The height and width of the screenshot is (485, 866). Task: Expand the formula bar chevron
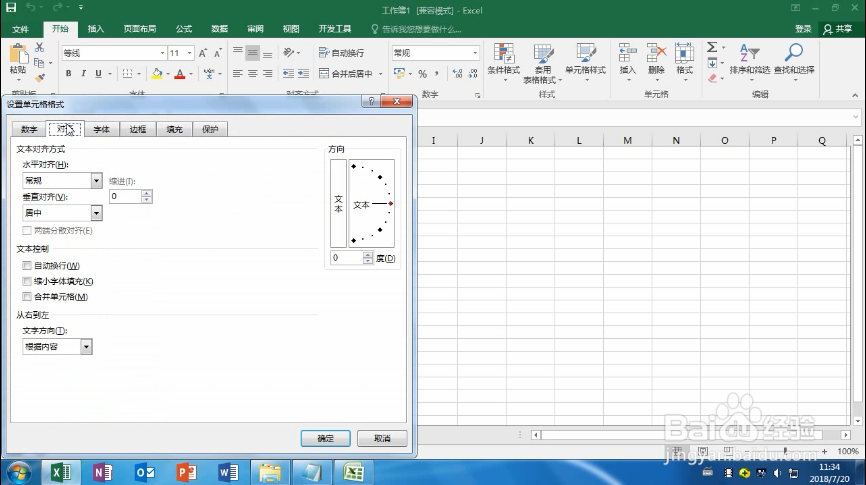pyautogui.click(x=856, y=117)
